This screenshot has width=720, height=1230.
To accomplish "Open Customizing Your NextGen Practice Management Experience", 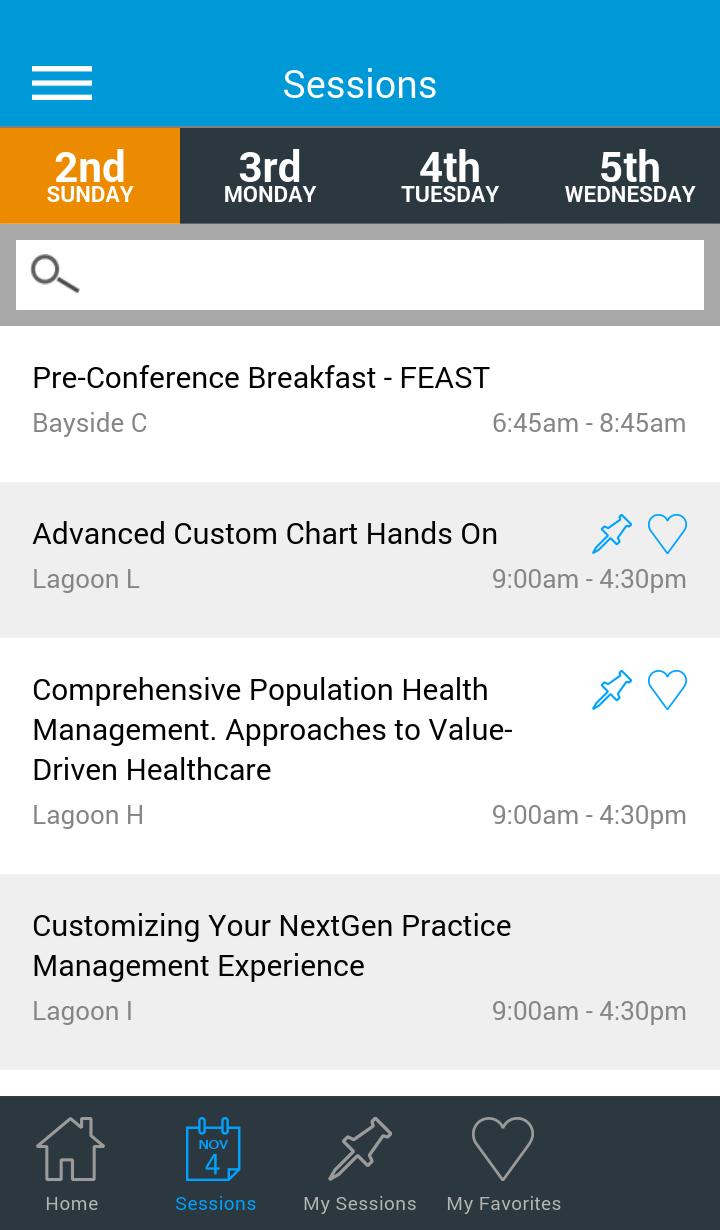I will coord(271,945).
